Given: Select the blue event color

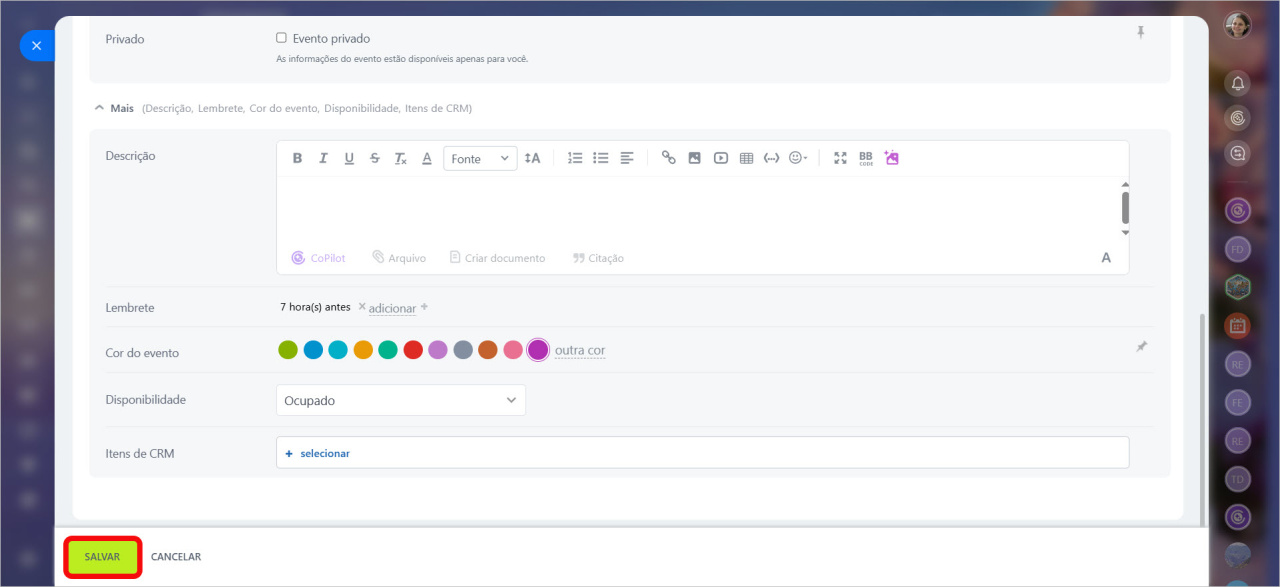Looking at the screenshot, I should (x=313, y=350).
